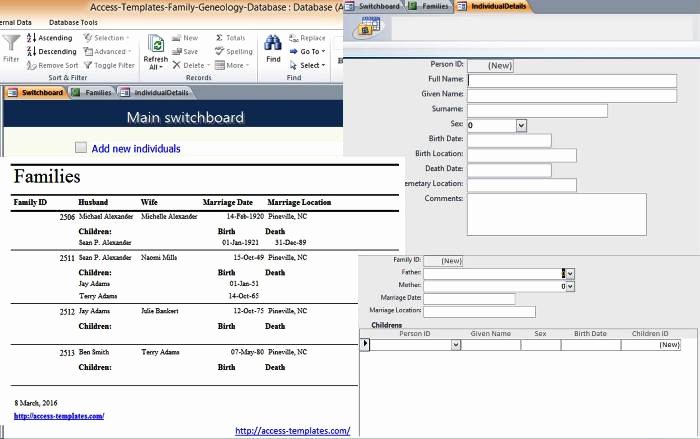Screen dimensions: 700x439
Task: Expand the Father combo box arrow
Action: pyautogui.click(x=570, y=273)
